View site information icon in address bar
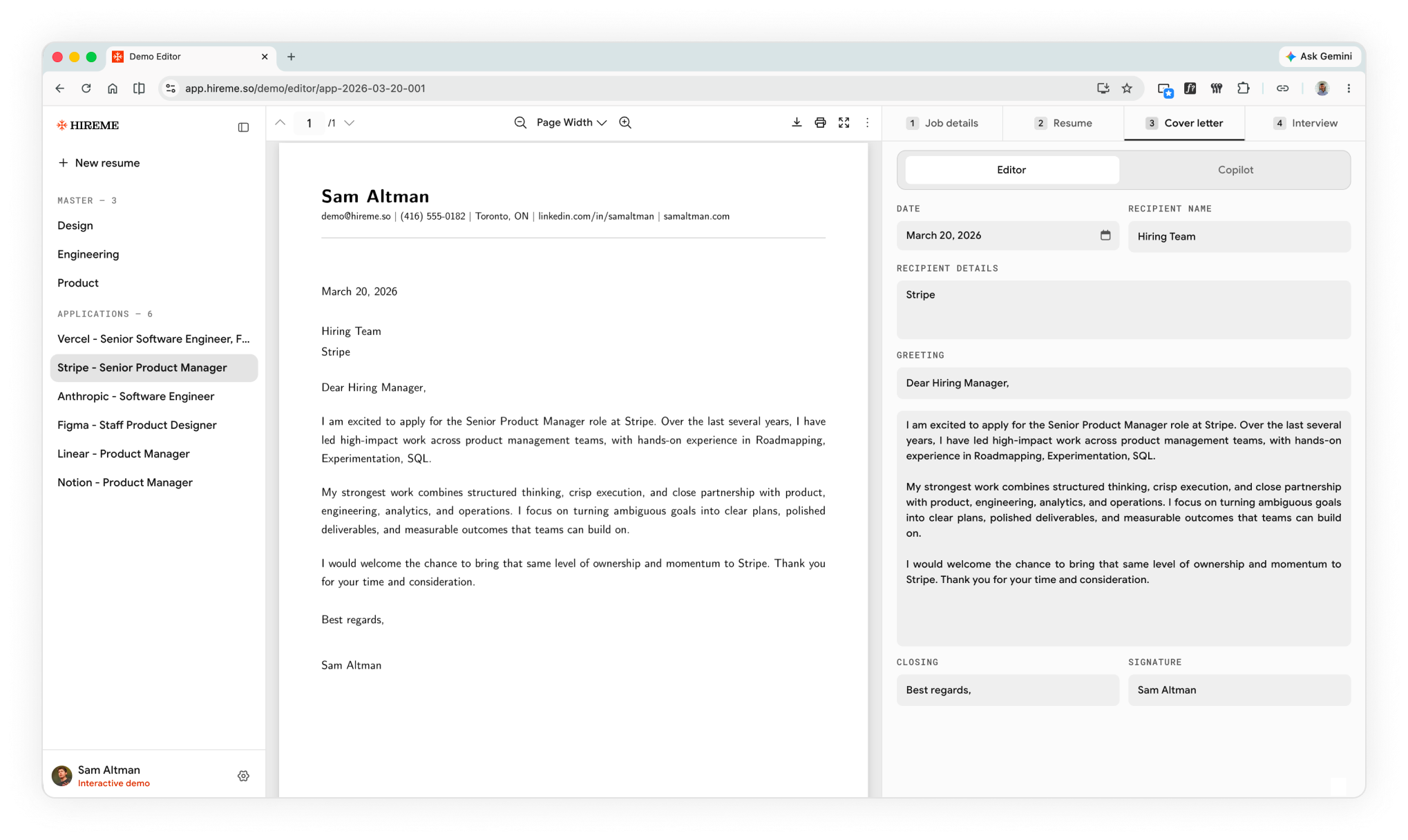Image resolution: width=1408 pixels, height=840 pixels. 171,88
